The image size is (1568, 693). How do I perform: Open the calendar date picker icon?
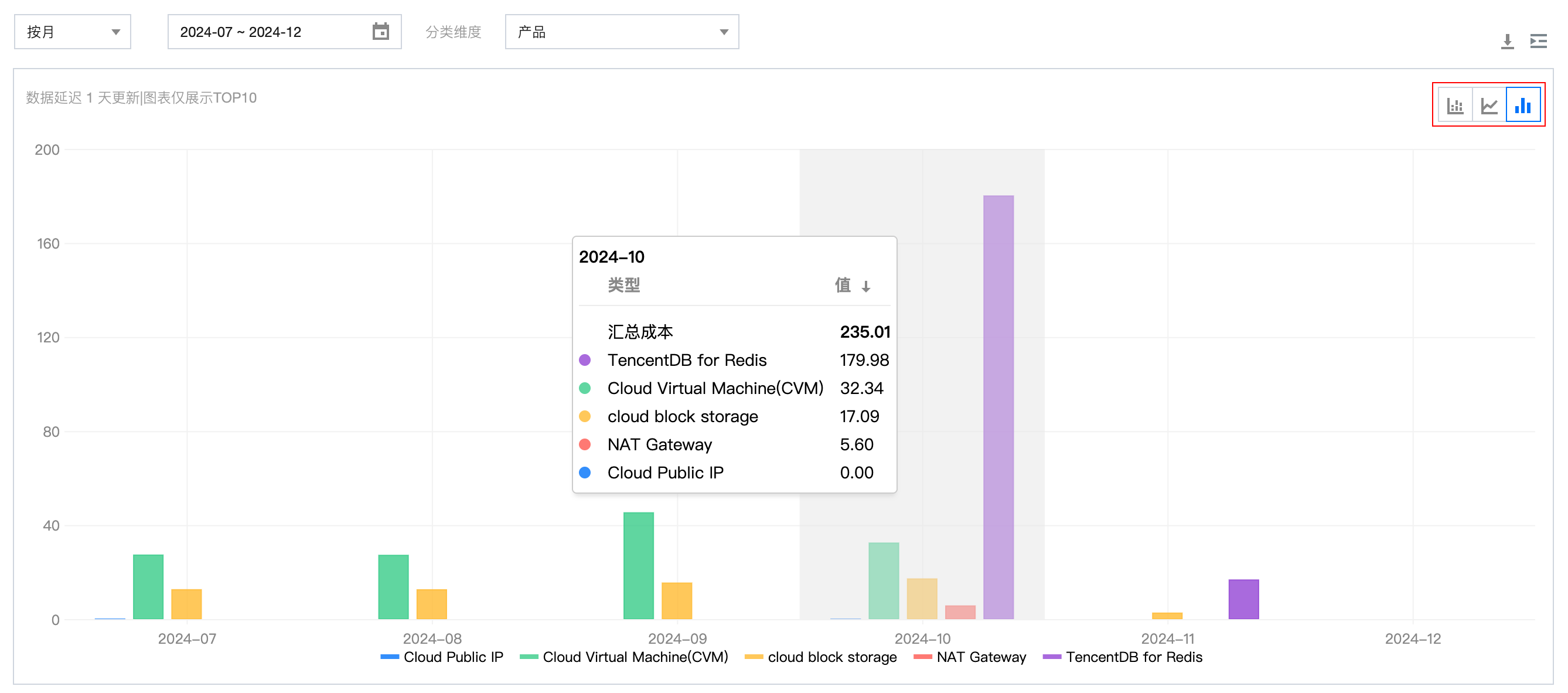coord(380,32)
